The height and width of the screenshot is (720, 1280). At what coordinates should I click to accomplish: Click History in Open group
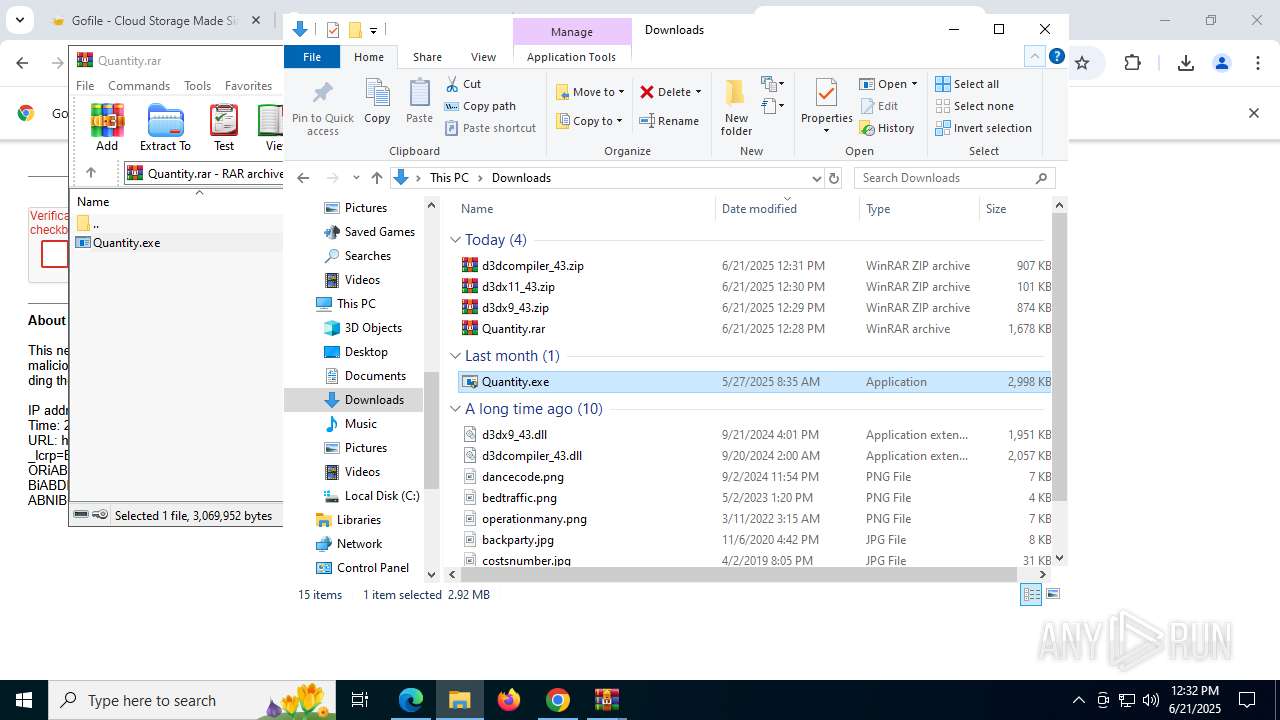coord(887,128)
